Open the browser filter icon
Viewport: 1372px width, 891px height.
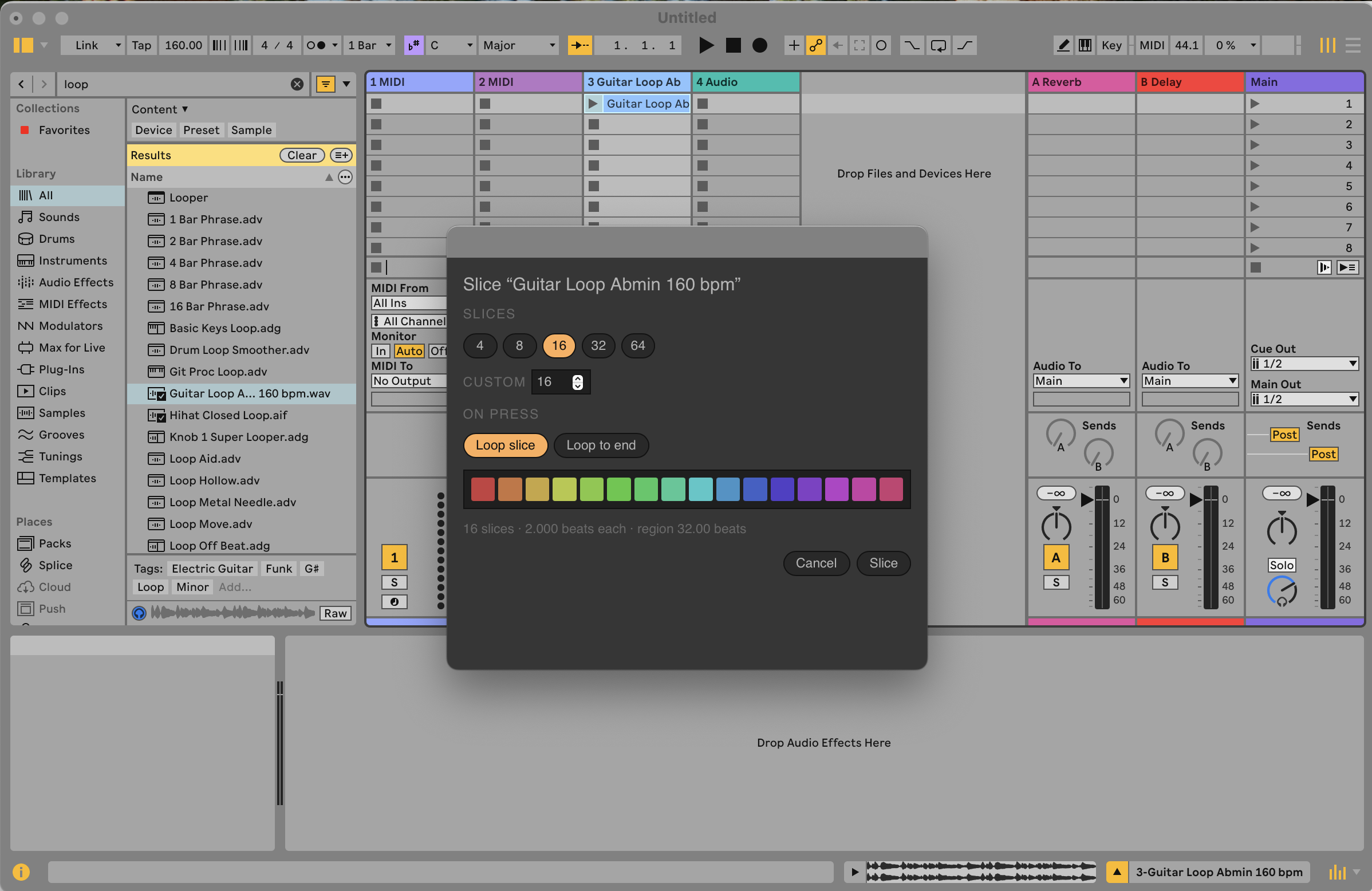(x=326, y=84)
